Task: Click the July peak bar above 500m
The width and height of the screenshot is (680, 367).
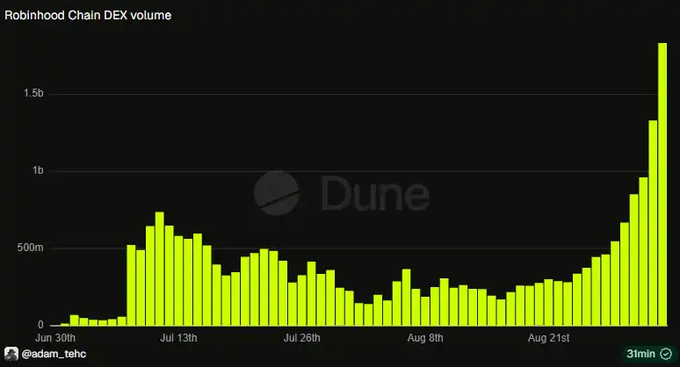Action: (160, 269)
